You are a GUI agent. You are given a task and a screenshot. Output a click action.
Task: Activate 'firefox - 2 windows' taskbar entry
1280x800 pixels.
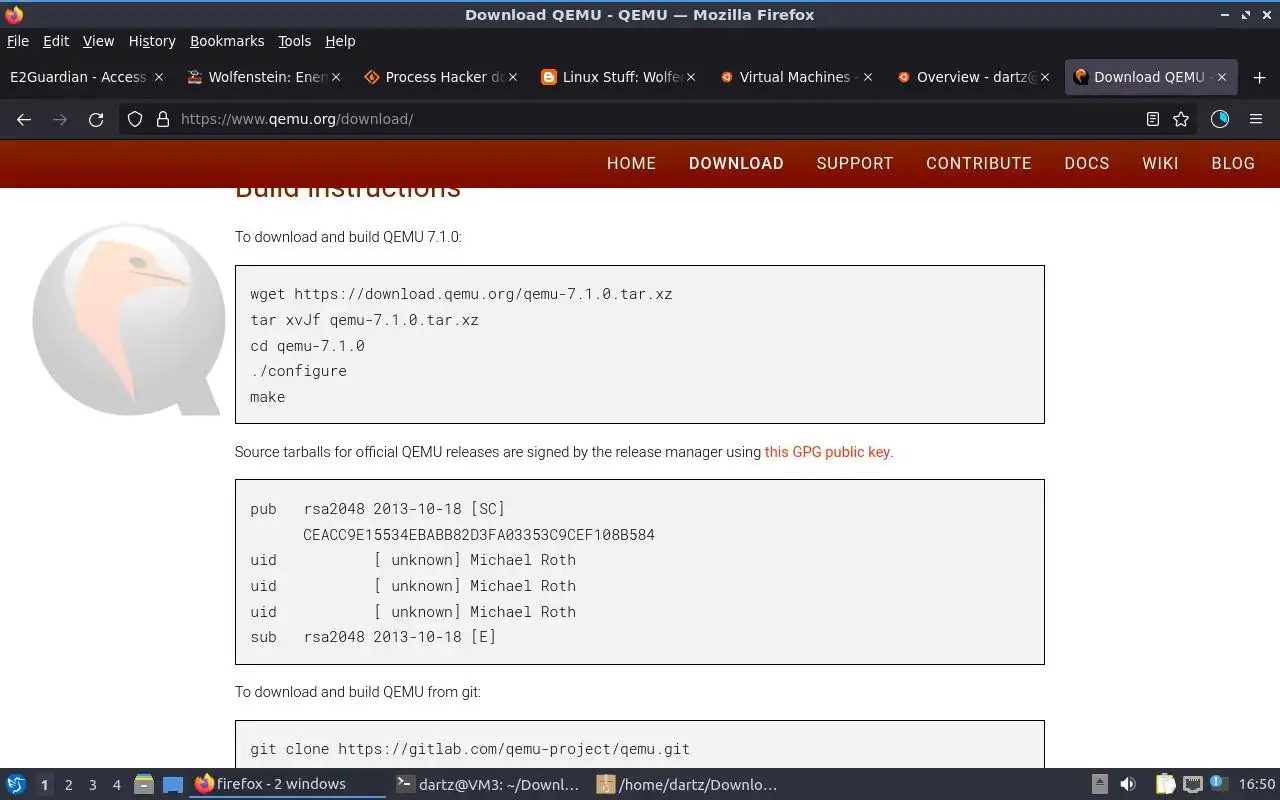288,784
